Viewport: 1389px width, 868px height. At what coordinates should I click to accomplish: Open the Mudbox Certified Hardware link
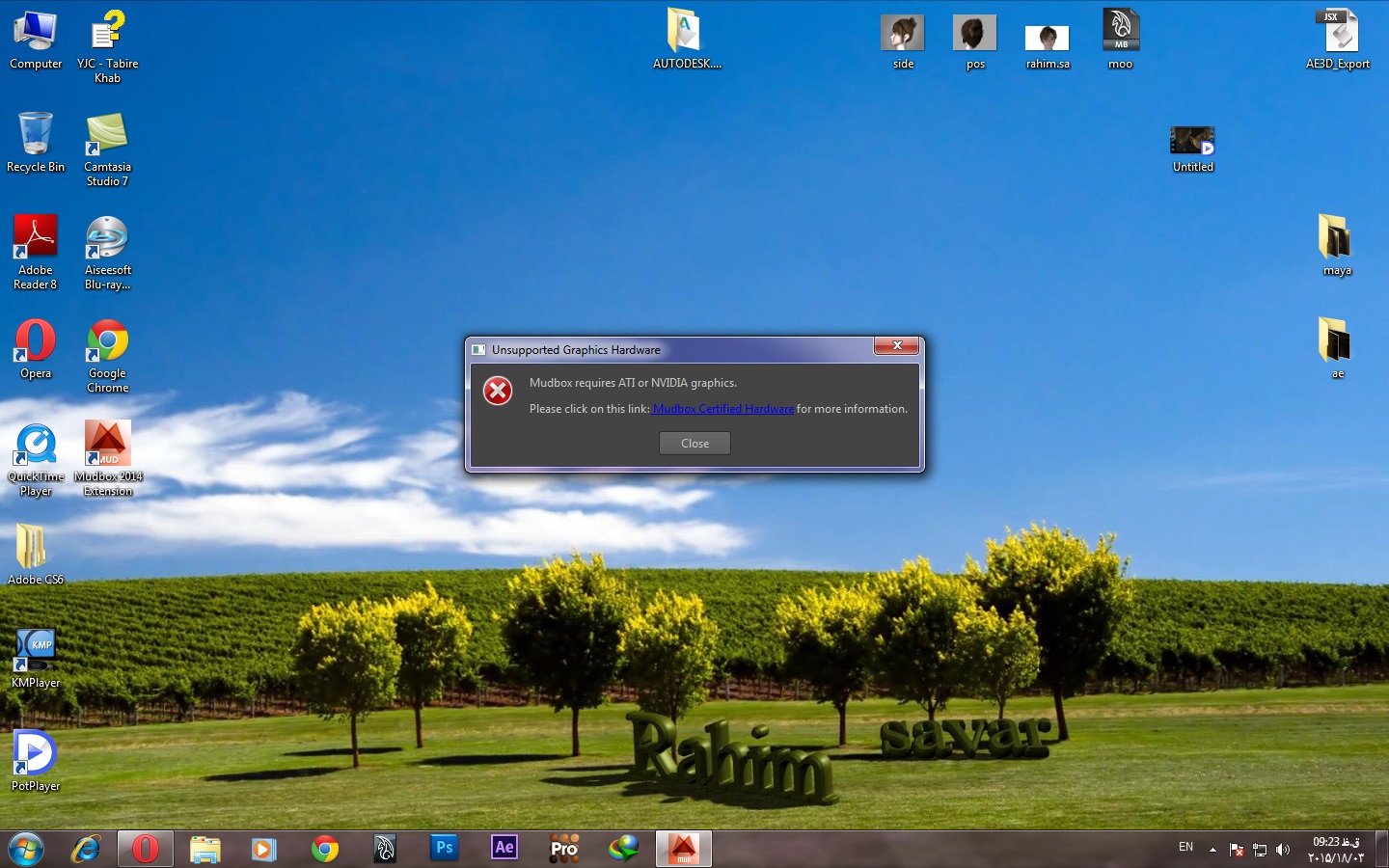pos(723,409)
